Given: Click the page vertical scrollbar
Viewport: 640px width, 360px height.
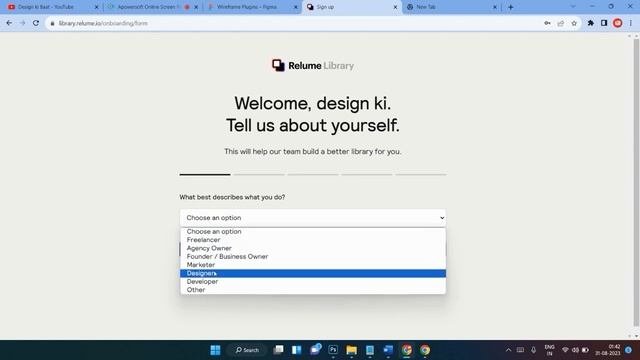Looking at the screenshot, I should coord(636,183).
